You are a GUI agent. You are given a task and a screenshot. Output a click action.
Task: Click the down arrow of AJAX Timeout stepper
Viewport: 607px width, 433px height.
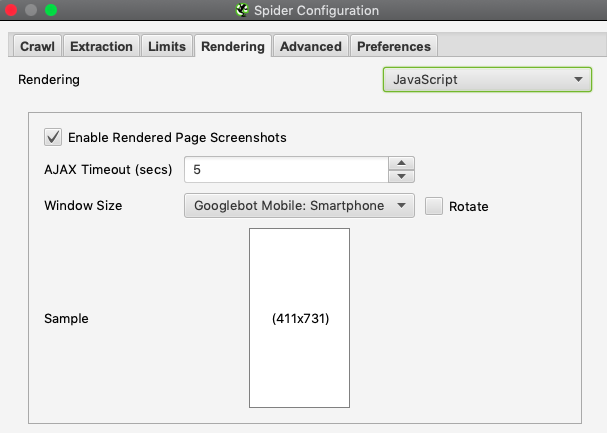click(x=401, y=176)
